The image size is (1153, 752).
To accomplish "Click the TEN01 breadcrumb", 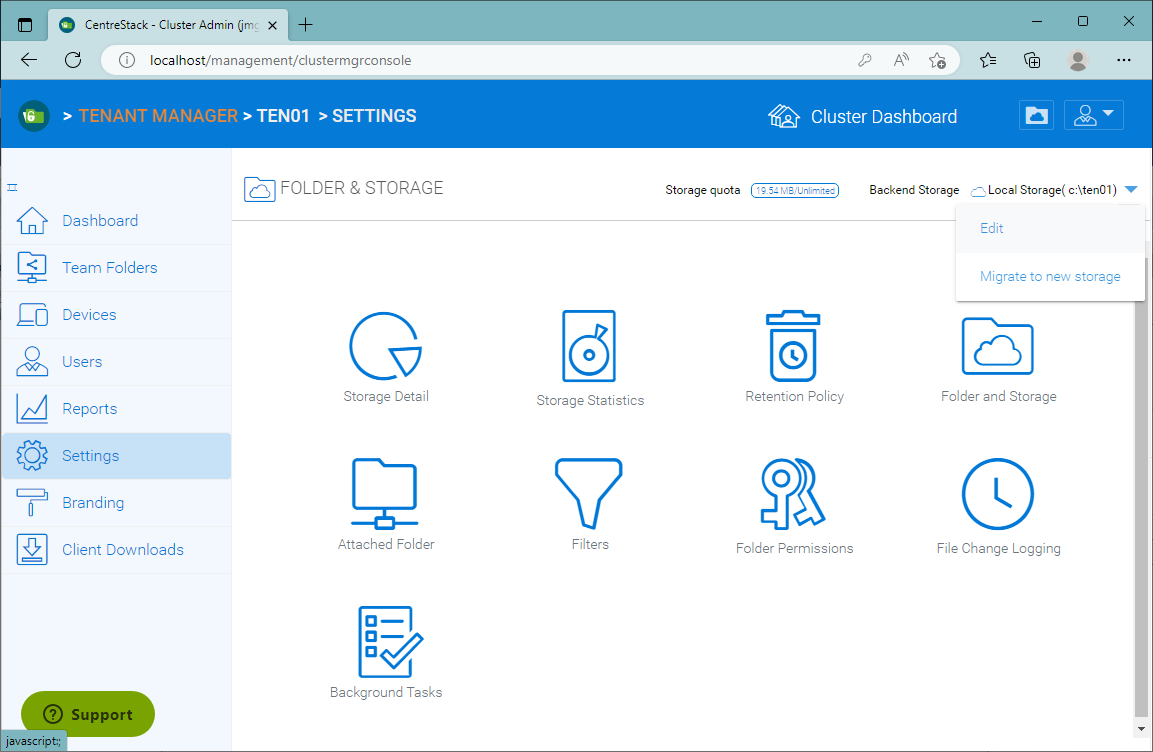I will point(283,116).
